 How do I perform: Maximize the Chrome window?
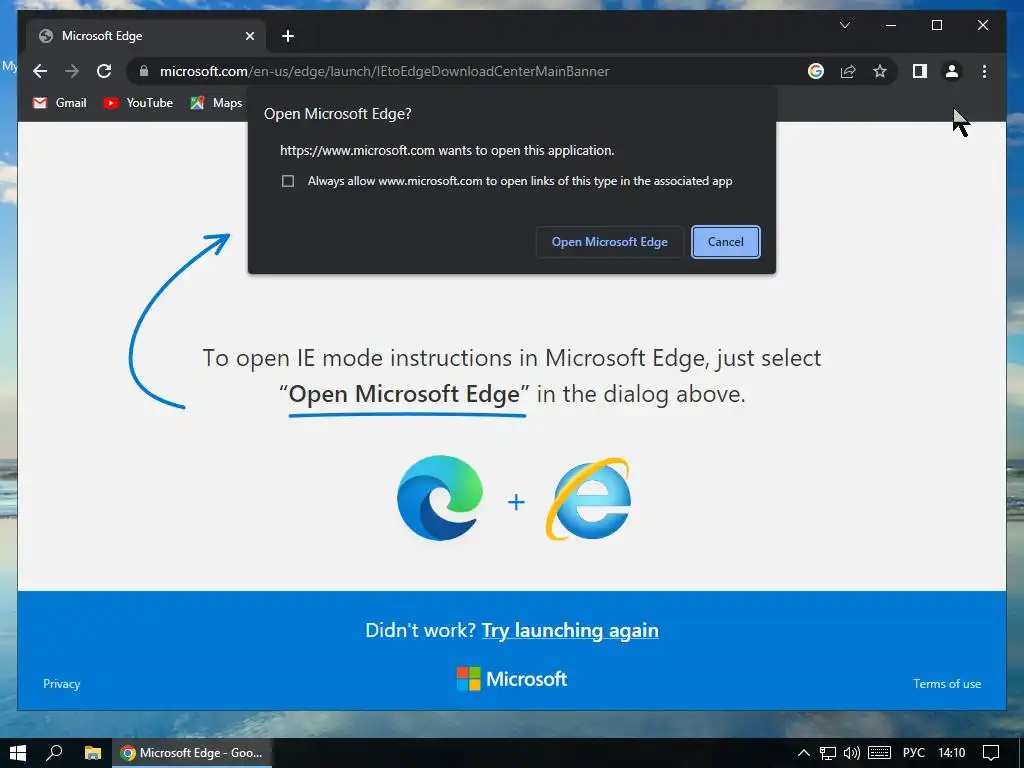[936, 25]
